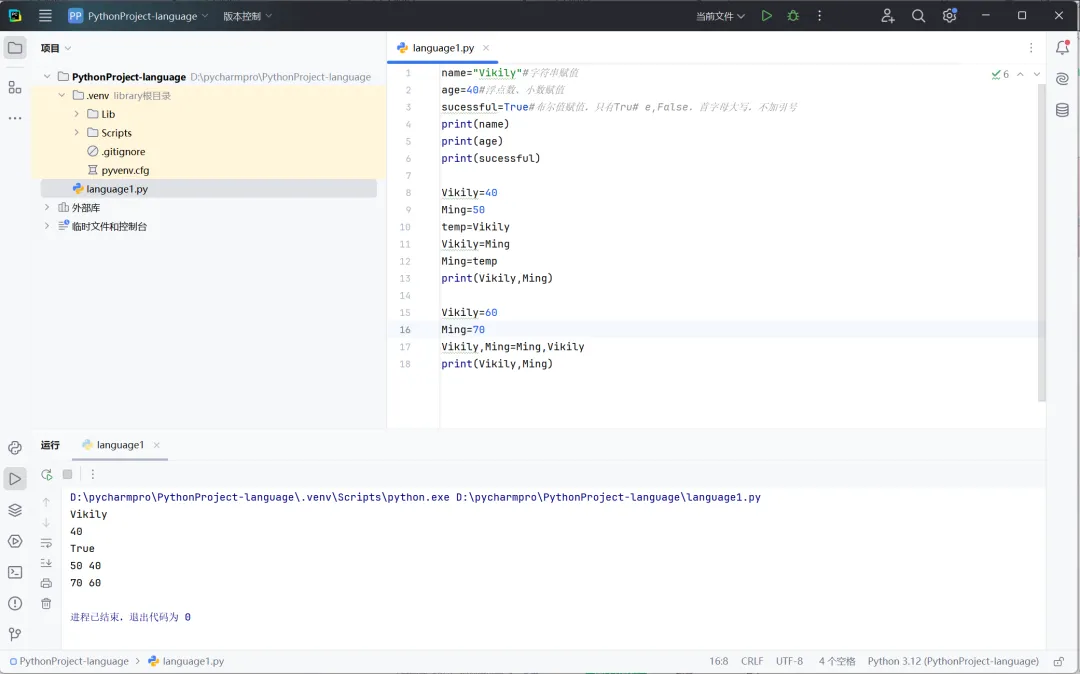Change CRLF line separator

point(752,661)
